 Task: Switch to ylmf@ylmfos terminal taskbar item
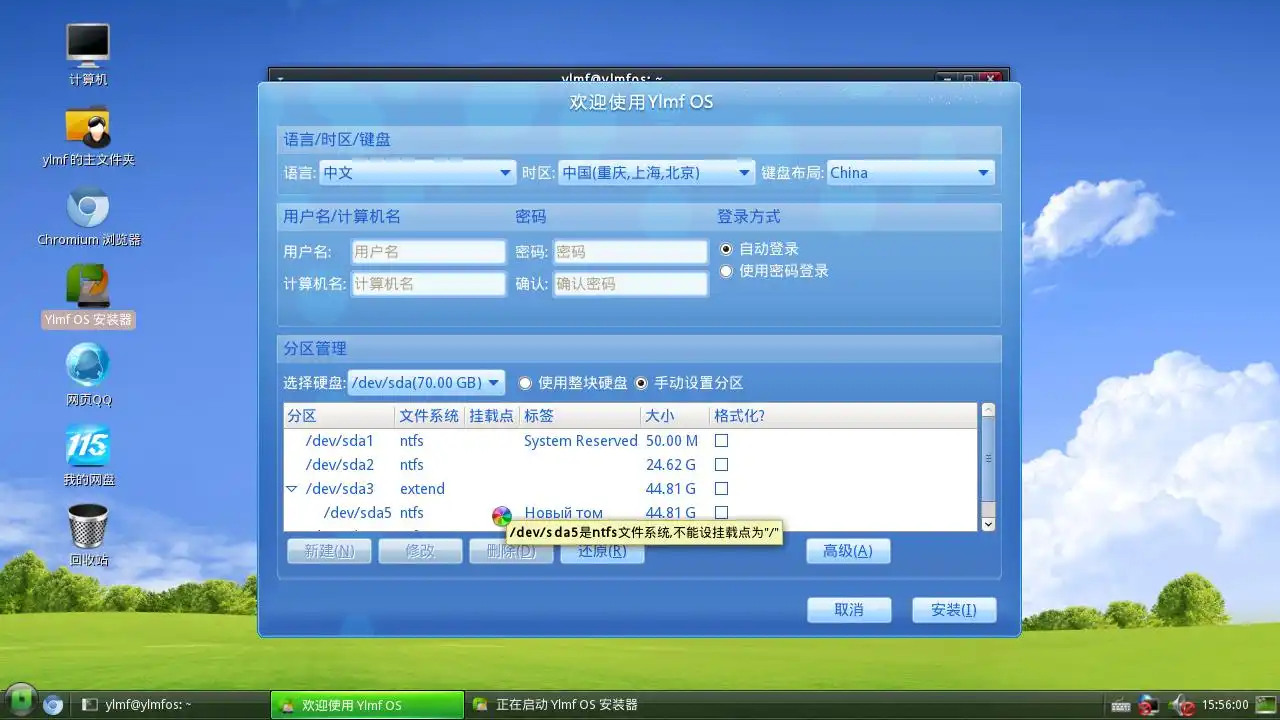point(172,705)
